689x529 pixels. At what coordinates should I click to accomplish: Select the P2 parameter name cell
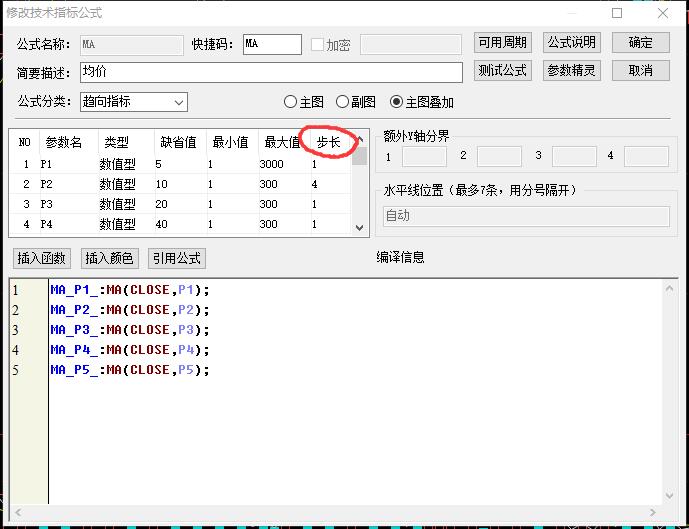[46, 185]
